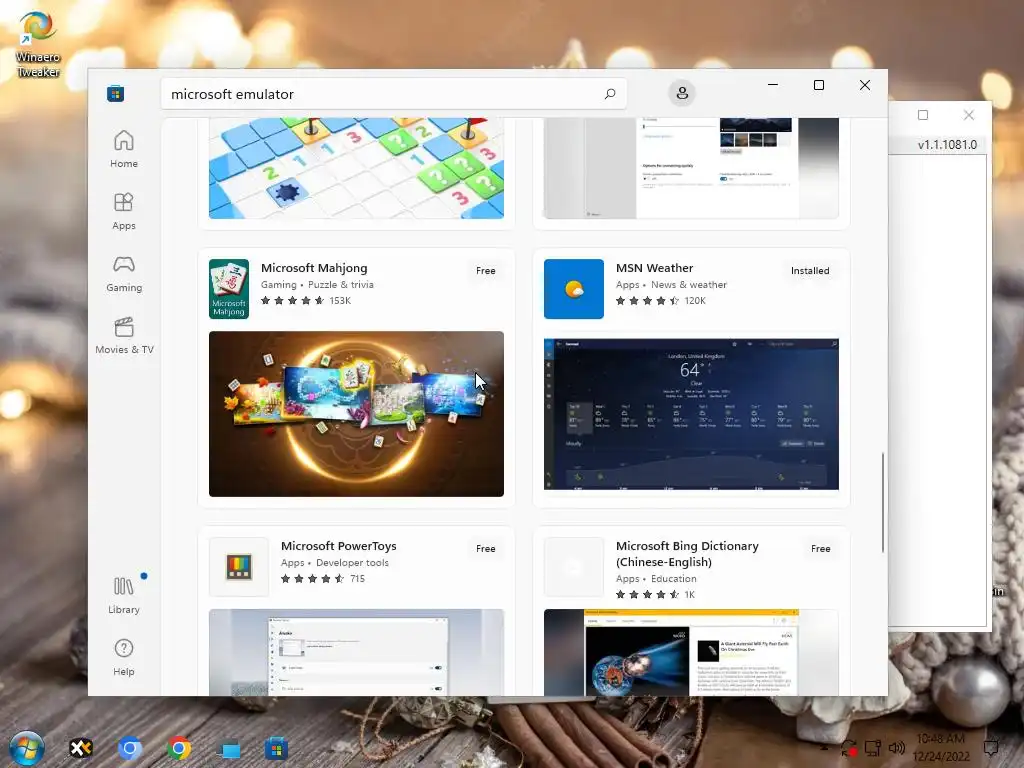Click the PowerToys settings screenshot
Image resolution: width=1024 pixels, height=768 pixels.
coord(357,652)
